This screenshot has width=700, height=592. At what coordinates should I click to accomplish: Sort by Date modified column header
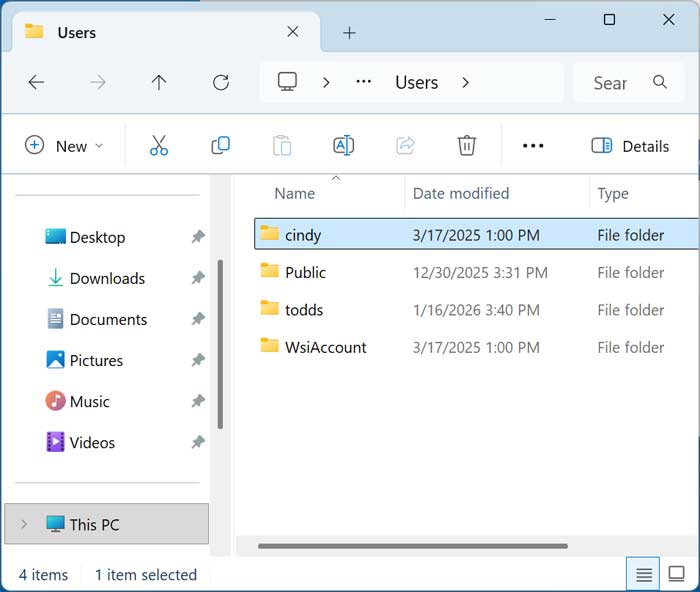point(461,193)
